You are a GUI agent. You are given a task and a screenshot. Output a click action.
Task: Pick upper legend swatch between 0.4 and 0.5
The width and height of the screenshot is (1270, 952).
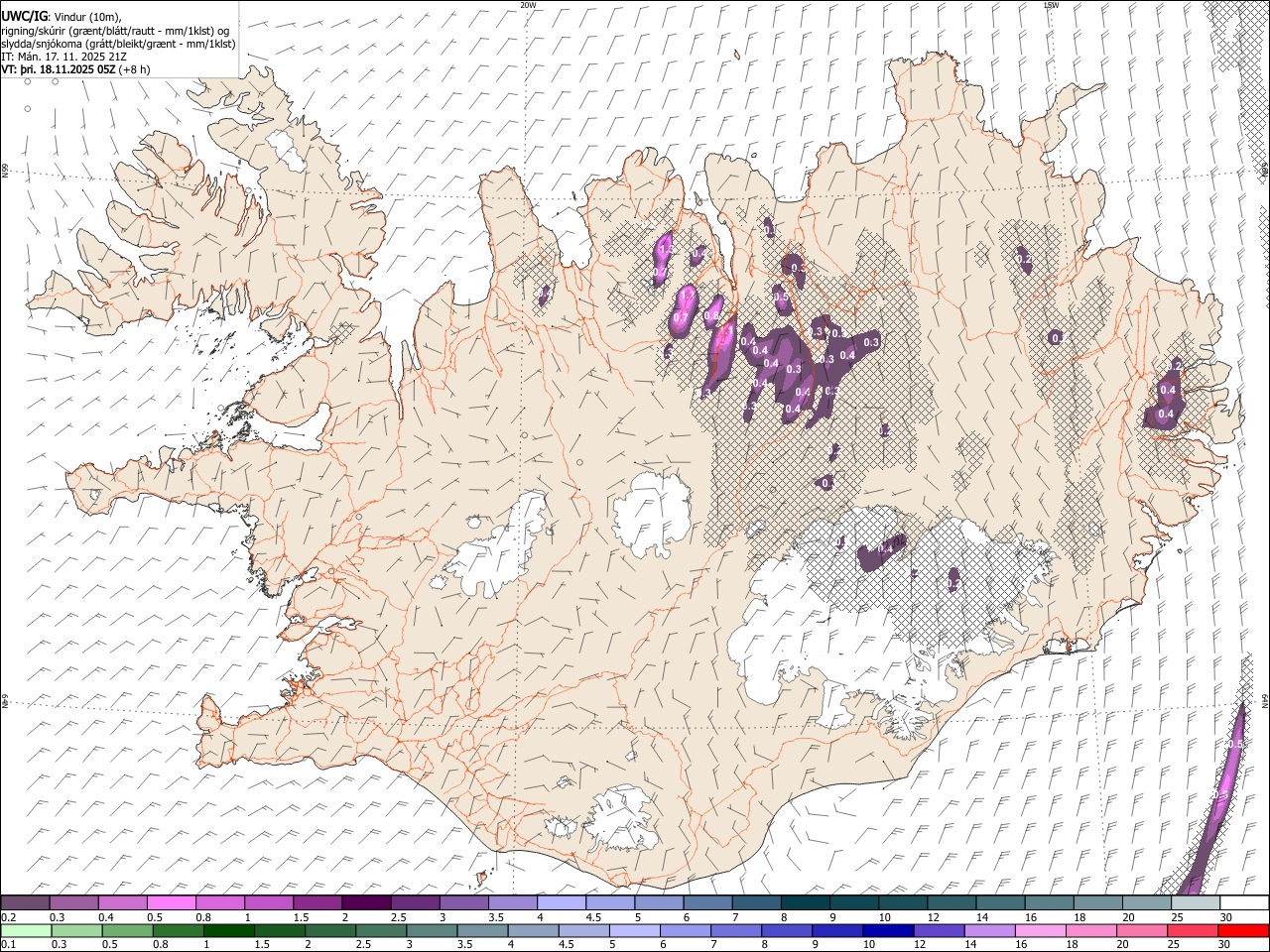(x=123, y=903)
